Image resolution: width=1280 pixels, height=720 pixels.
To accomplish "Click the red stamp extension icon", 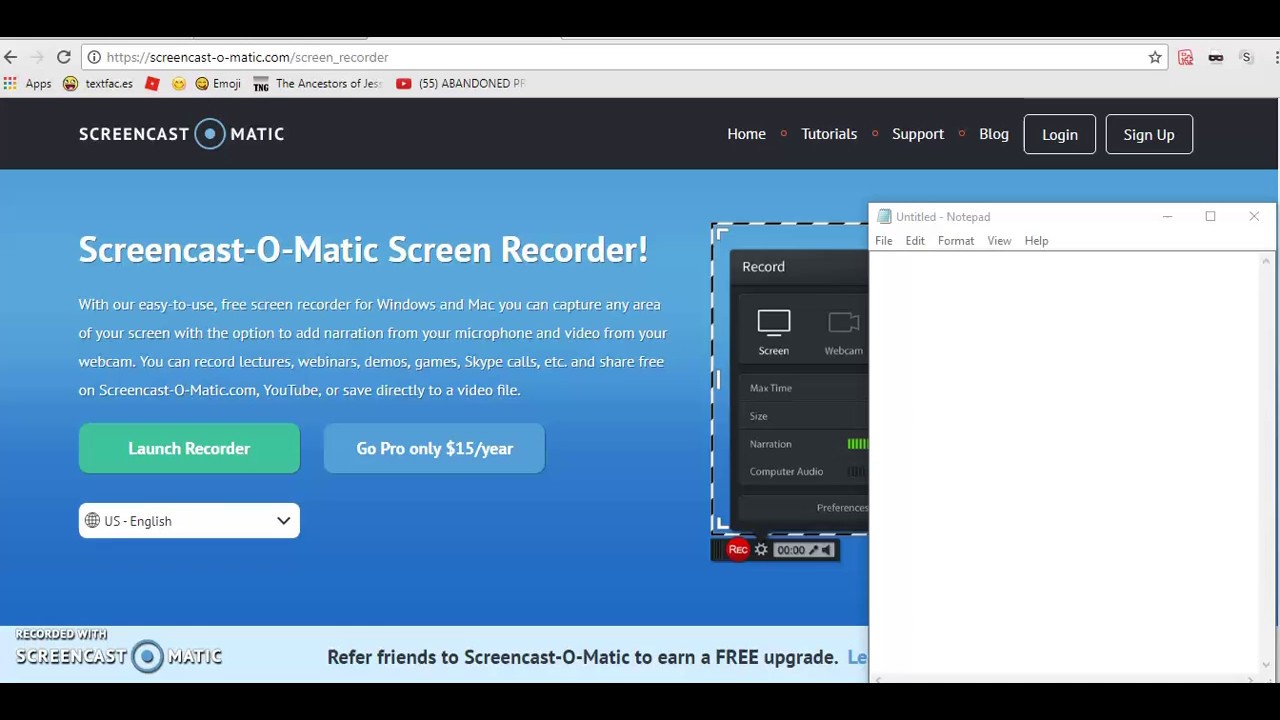I will 1186,57.
